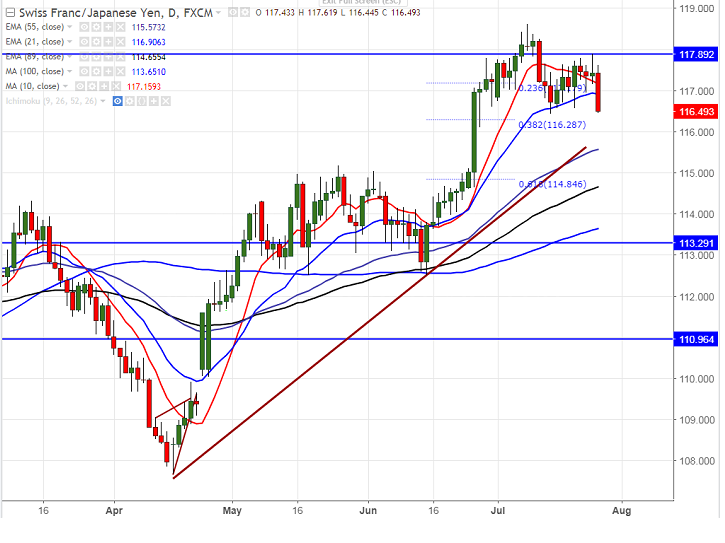
Task: Toggle eye icon for MA (100, close)
Action: point(84,72)
